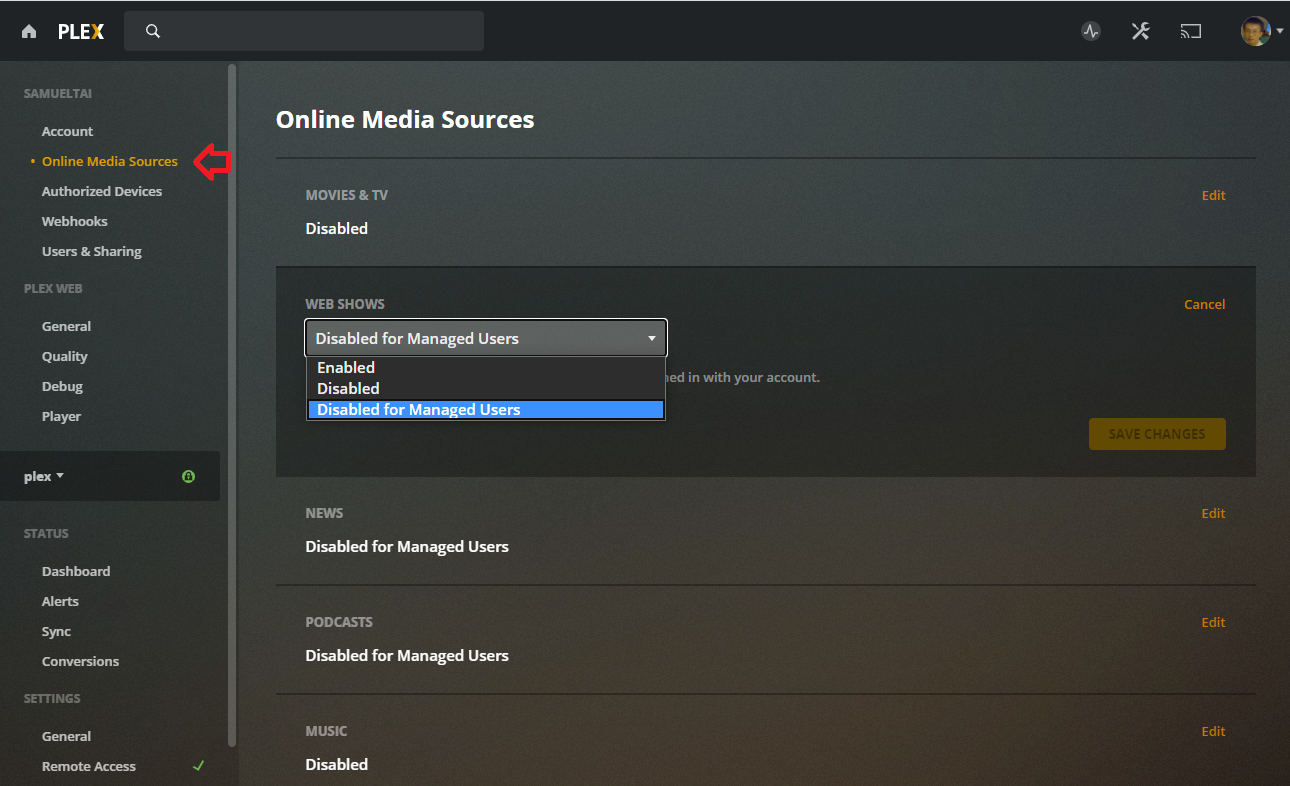Click in the top search field

304,31
